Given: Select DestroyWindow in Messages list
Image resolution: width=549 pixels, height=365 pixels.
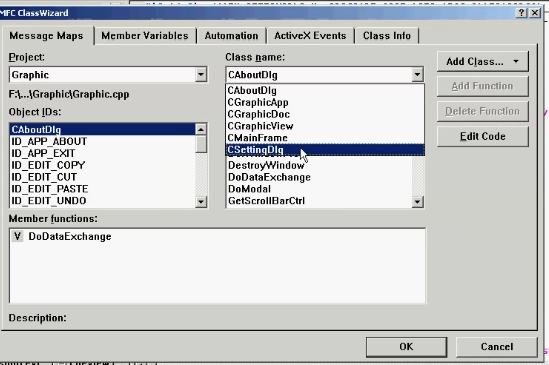Looking at the screenshot, I should 319,165.
